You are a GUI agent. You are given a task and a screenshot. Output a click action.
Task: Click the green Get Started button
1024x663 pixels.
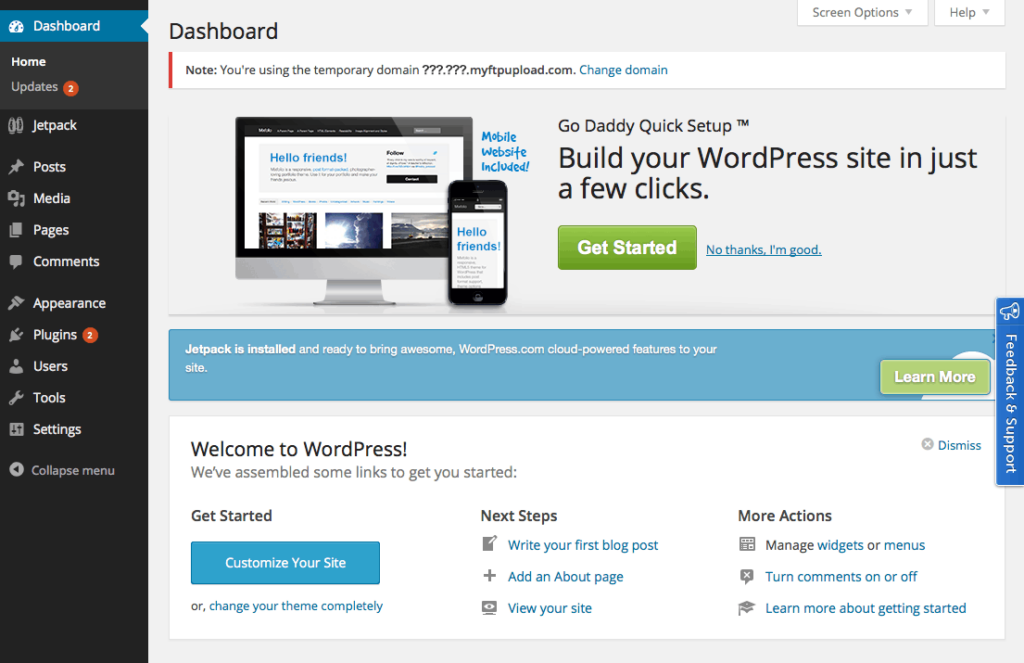pos(627,248)
